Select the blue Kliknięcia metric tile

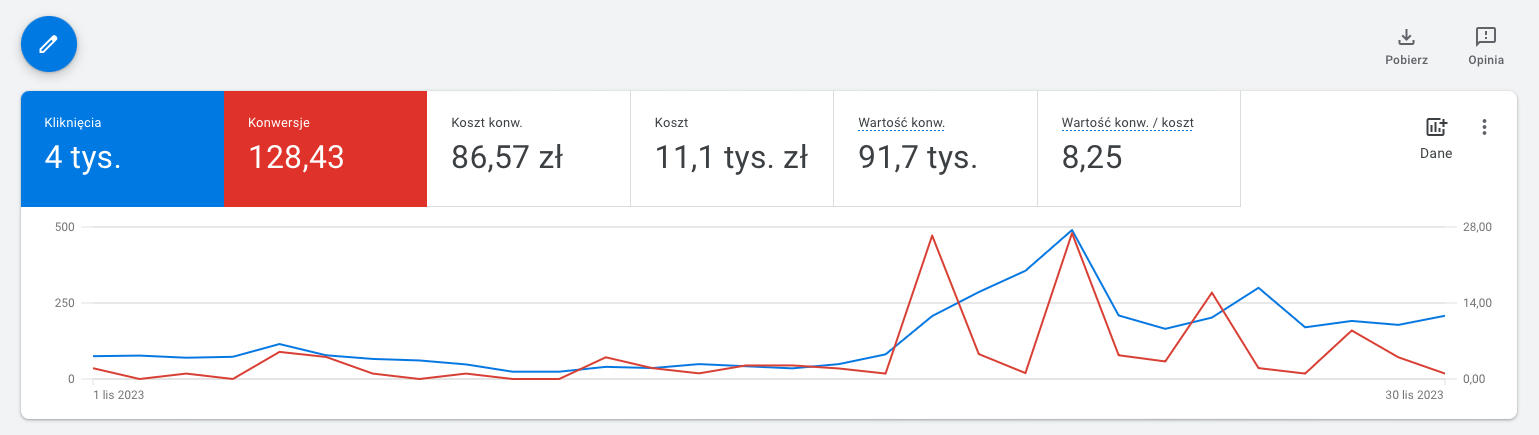click(122, 149)
